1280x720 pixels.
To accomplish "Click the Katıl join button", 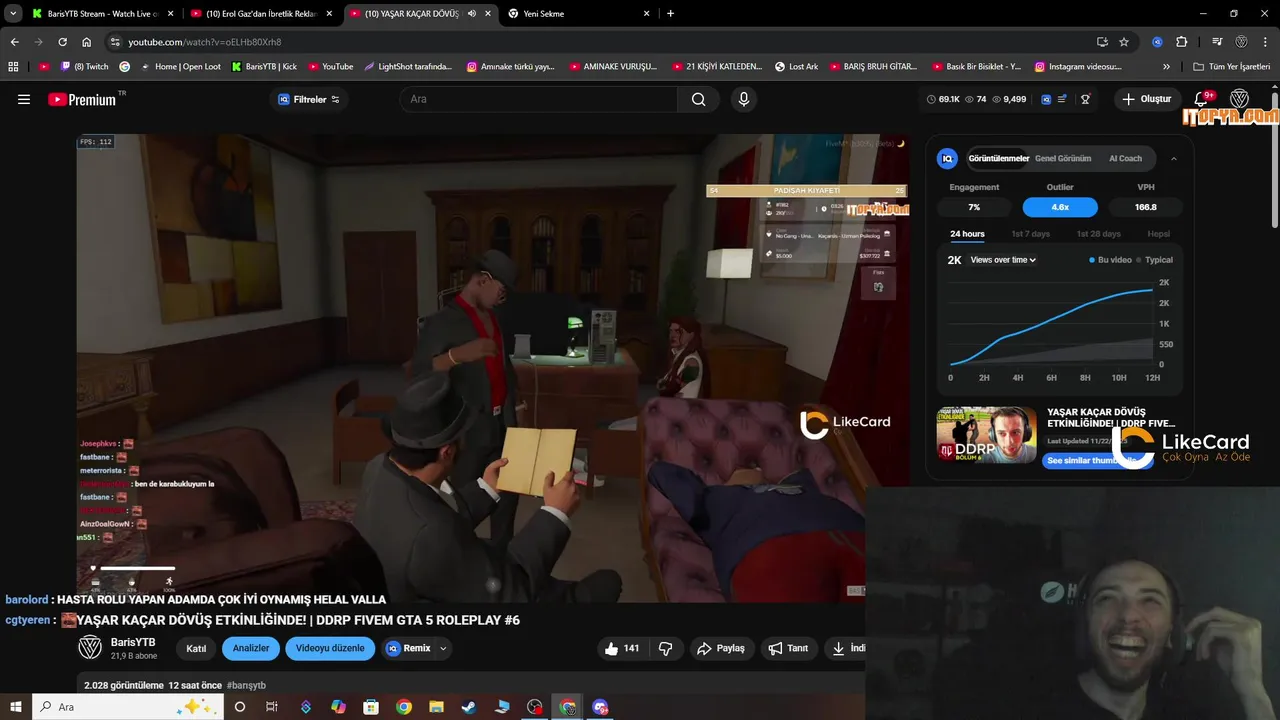I will tap(196, 648).
